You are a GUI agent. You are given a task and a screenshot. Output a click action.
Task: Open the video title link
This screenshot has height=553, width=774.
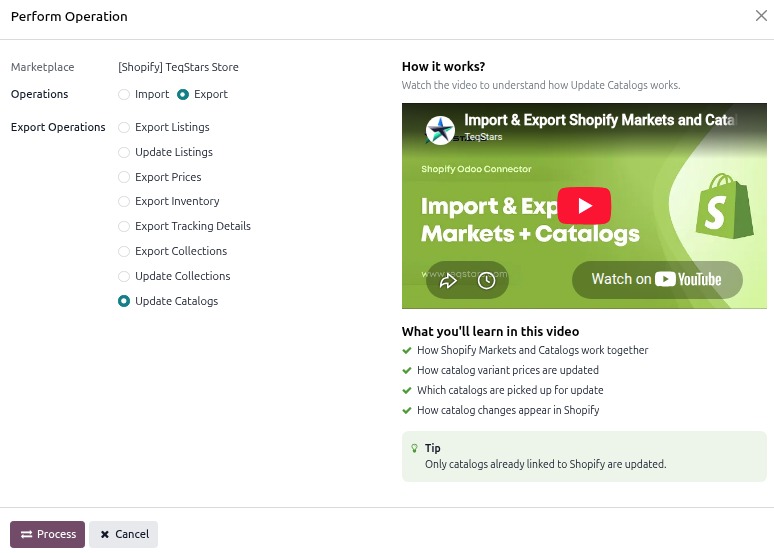600,120
